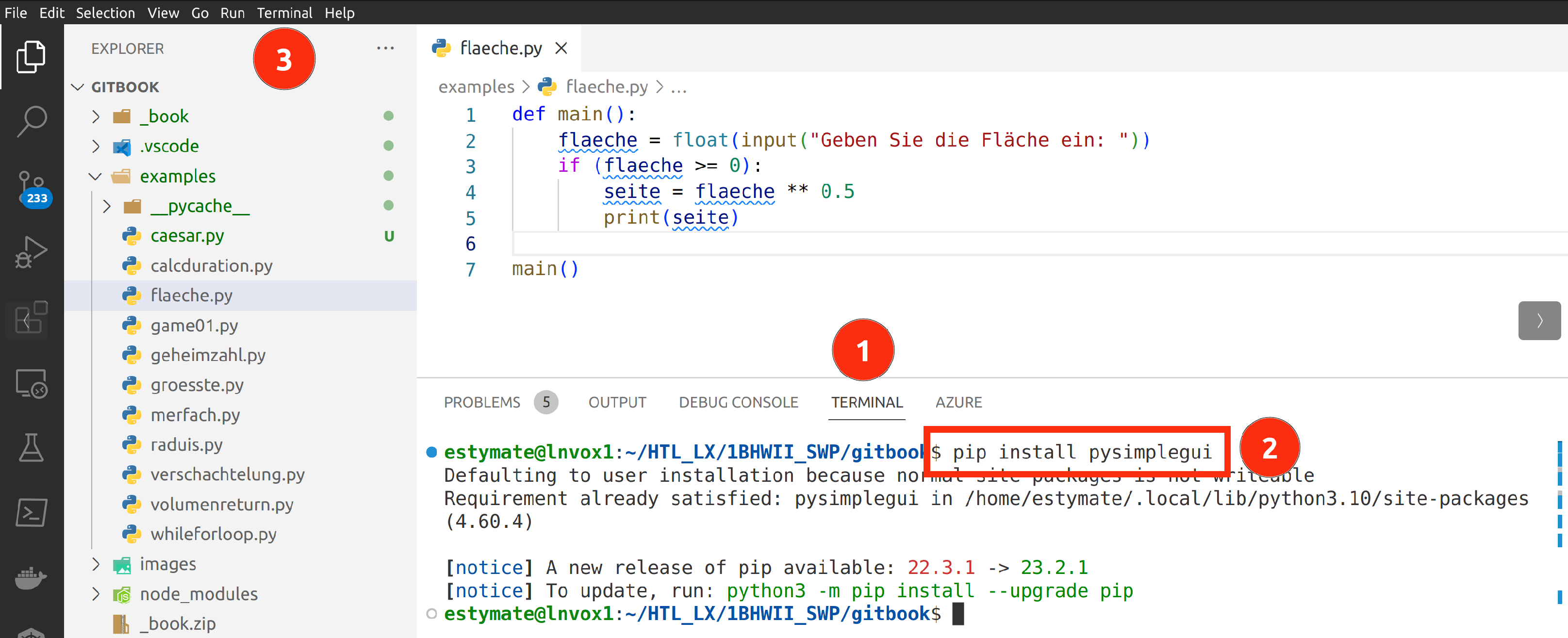Screen dimensions: 1568x638
Task: Open the Selection menu
Action: point(105,12)
